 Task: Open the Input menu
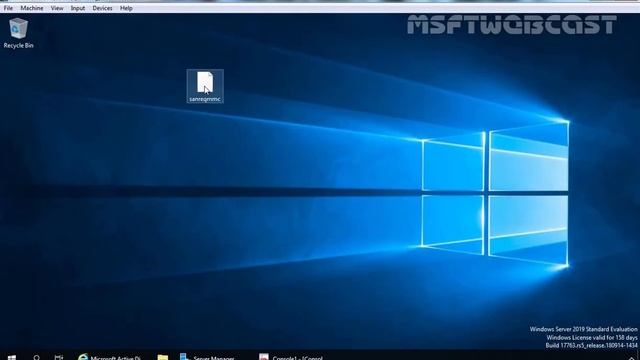(78, 8)
